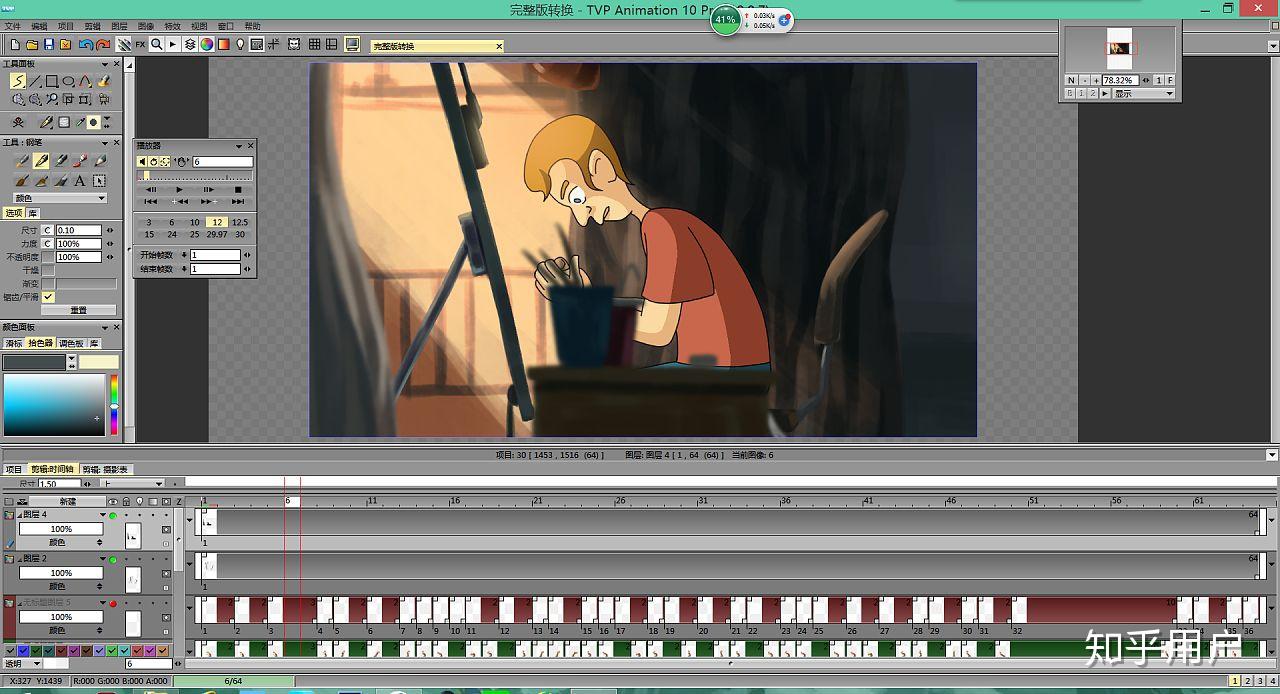1280x694 pixels.
Task: Open 图层 4 layer options arrow
Action: [x=103, y=515]
